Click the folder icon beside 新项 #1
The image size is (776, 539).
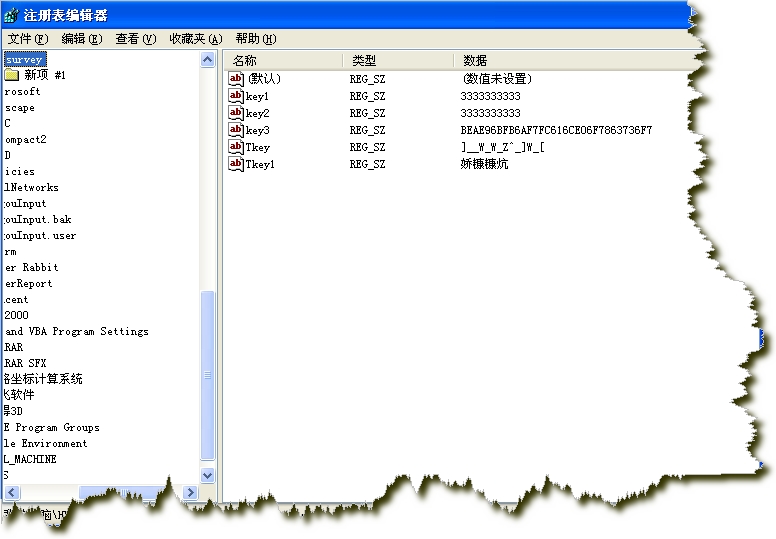coord(12,75)
